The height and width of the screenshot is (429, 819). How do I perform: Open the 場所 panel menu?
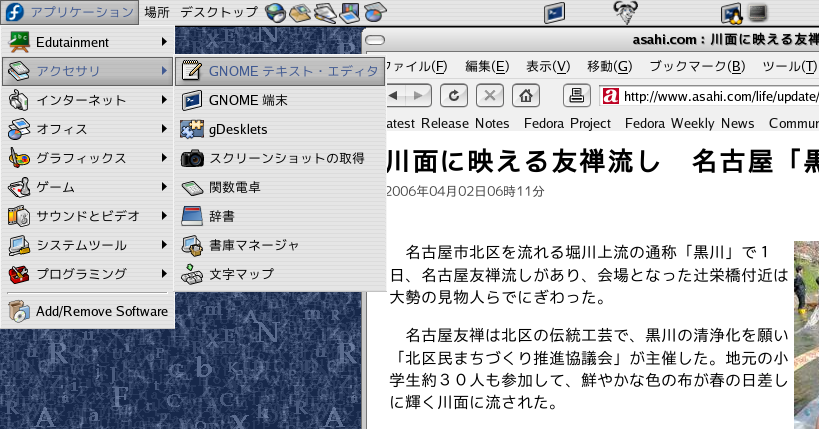155,13
